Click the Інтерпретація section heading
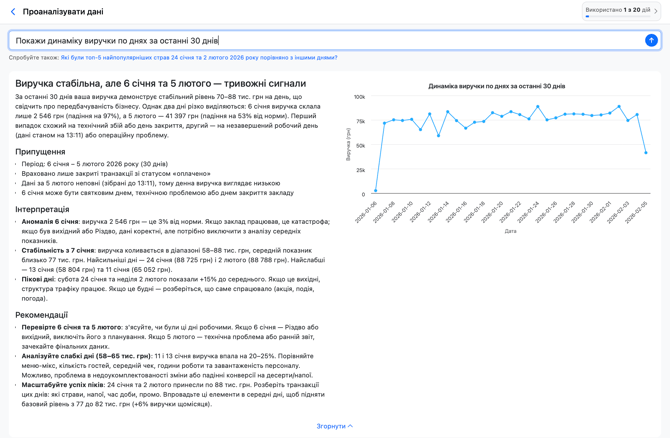 (42, 209)
